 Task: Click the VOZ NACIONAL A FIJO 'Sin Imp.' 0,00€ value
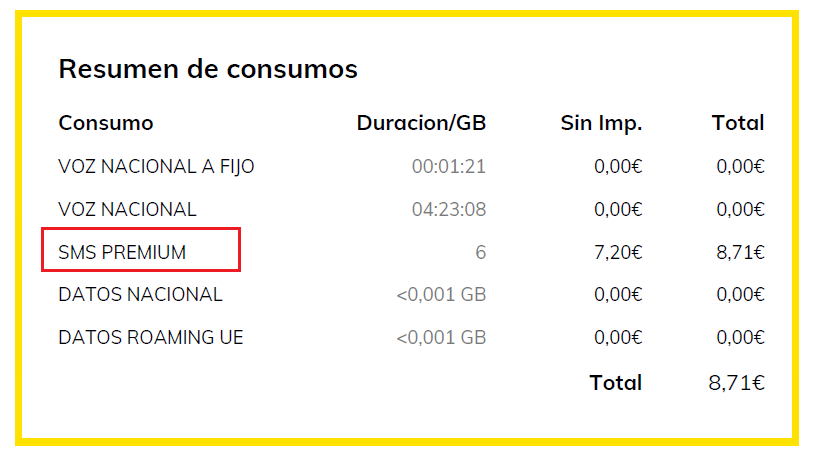(x=618, y=167)
